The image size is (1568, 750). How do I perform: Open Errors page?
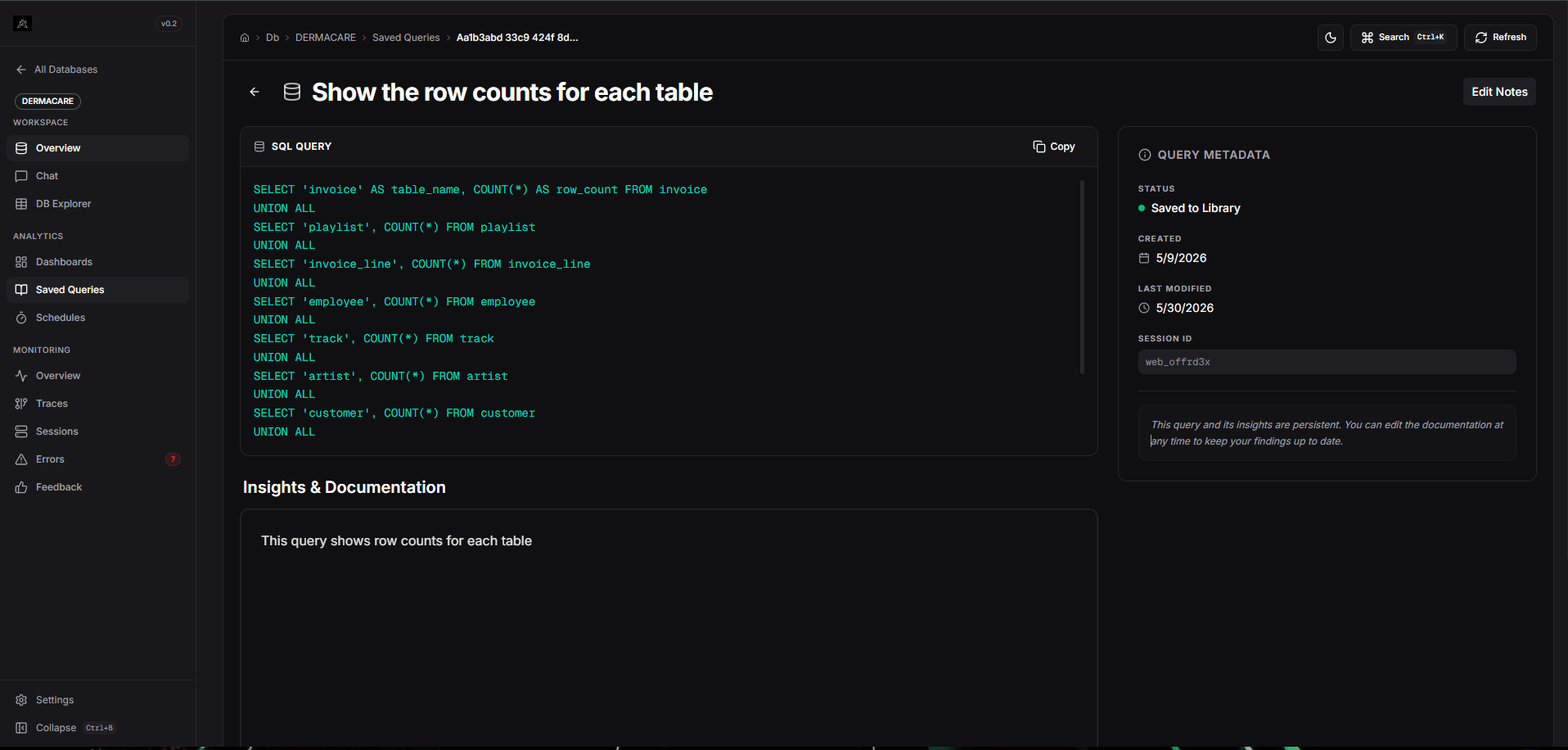click(x=97, y=459)
